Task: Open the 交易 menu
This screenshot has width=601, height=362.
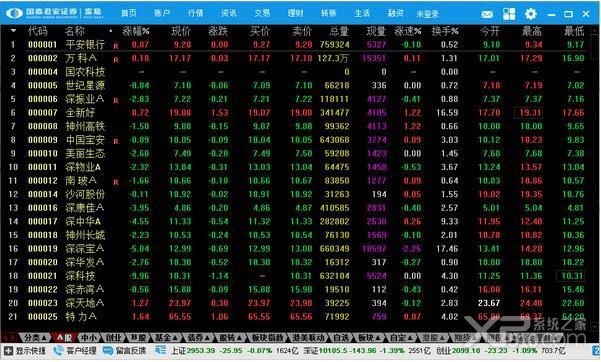Action: [262, 13]
